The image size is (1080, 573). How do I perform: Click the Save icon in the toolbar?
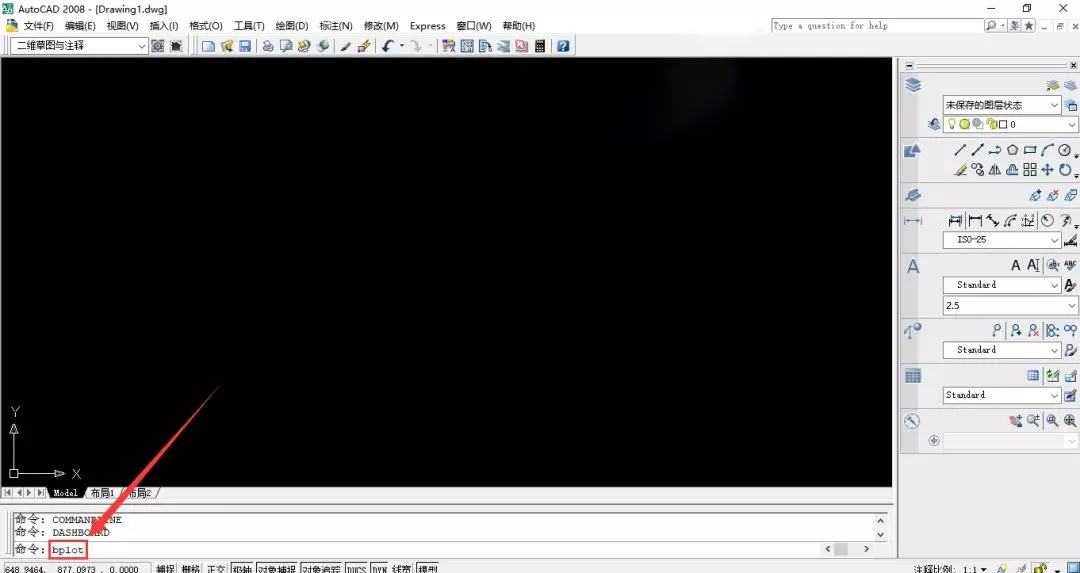tap(245, 46)
